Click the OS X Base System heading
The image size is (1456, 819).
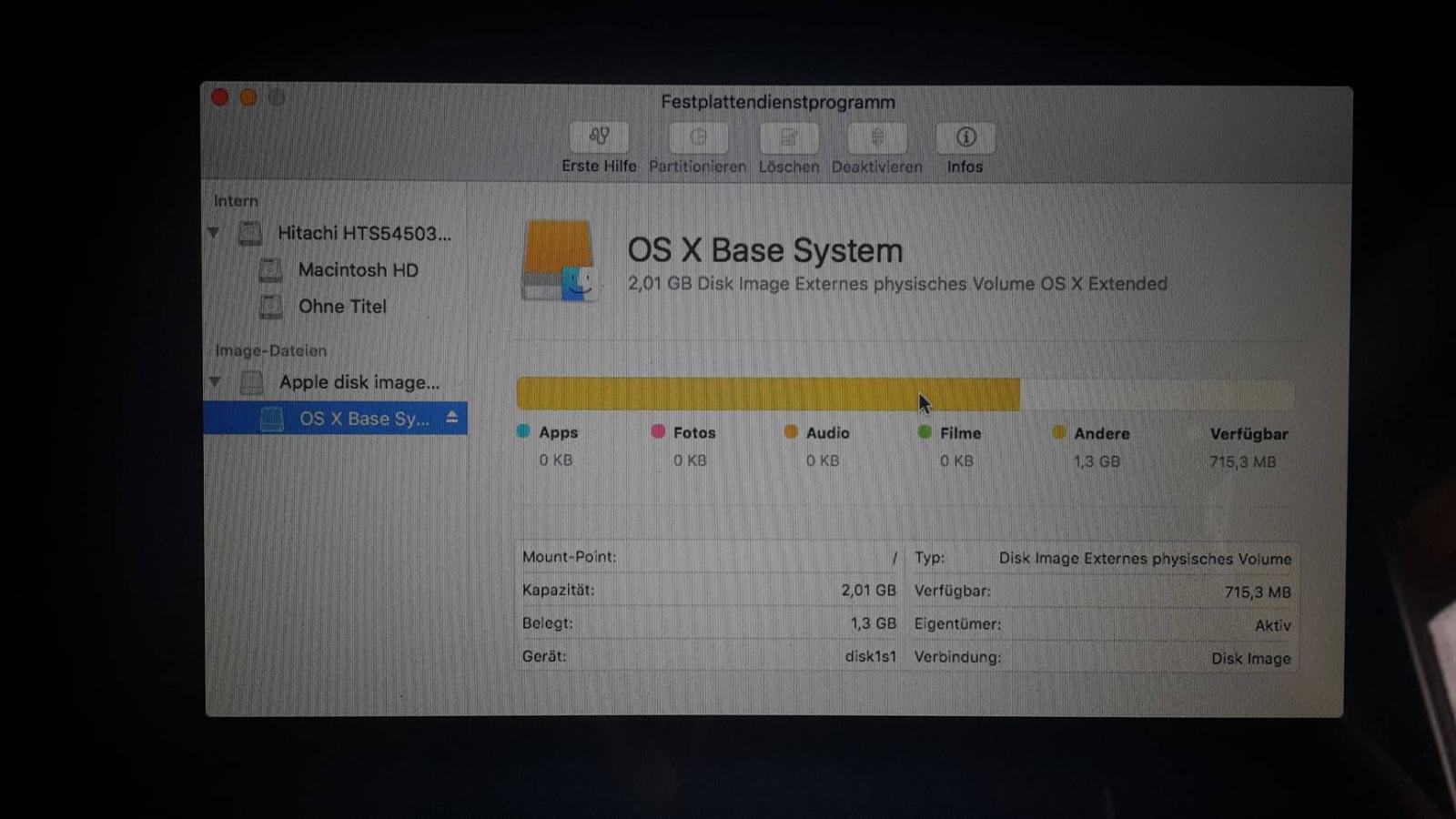(765, 250)
